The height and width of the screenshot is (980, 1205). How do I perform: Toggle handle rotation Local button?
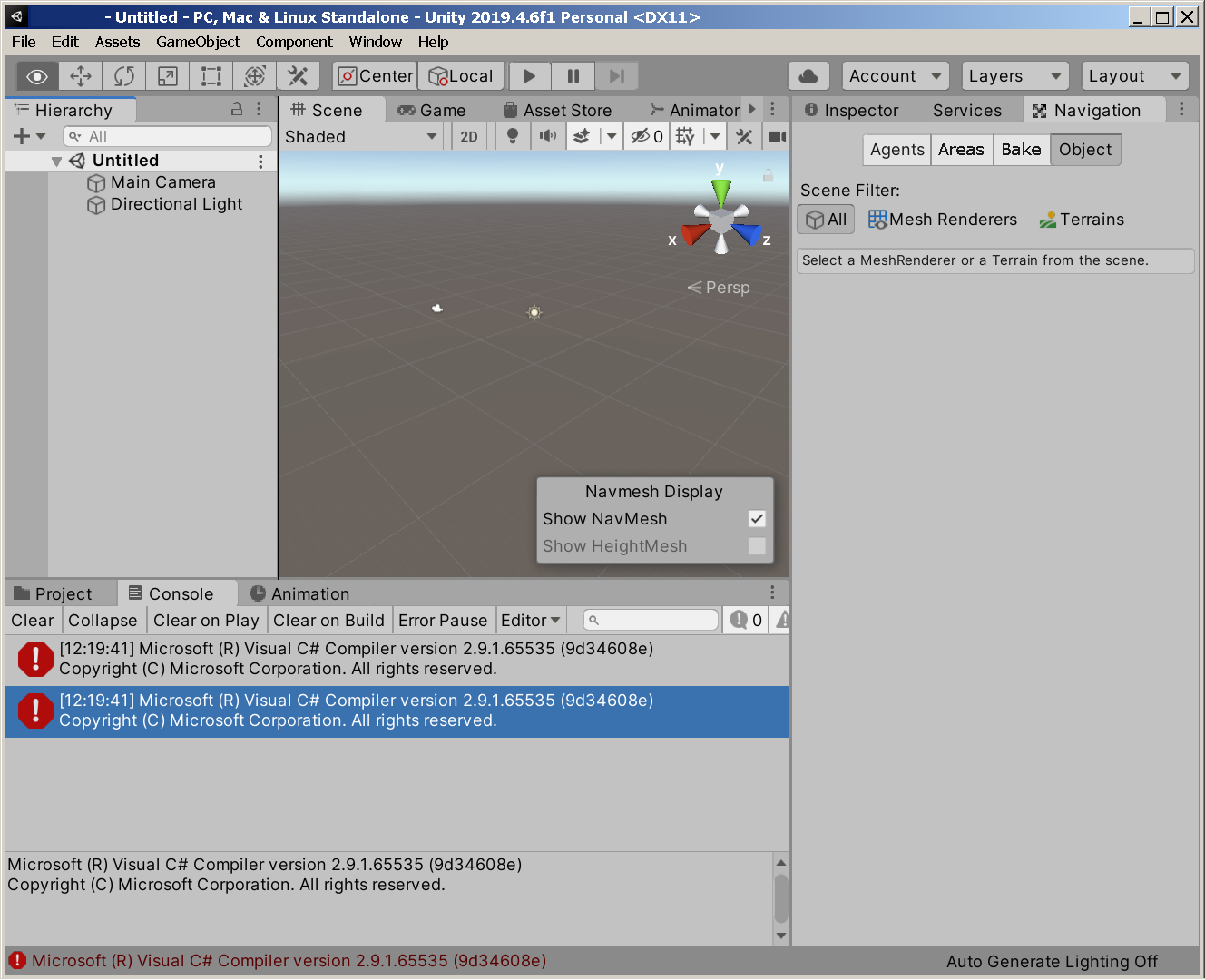(x=461, y=76)
